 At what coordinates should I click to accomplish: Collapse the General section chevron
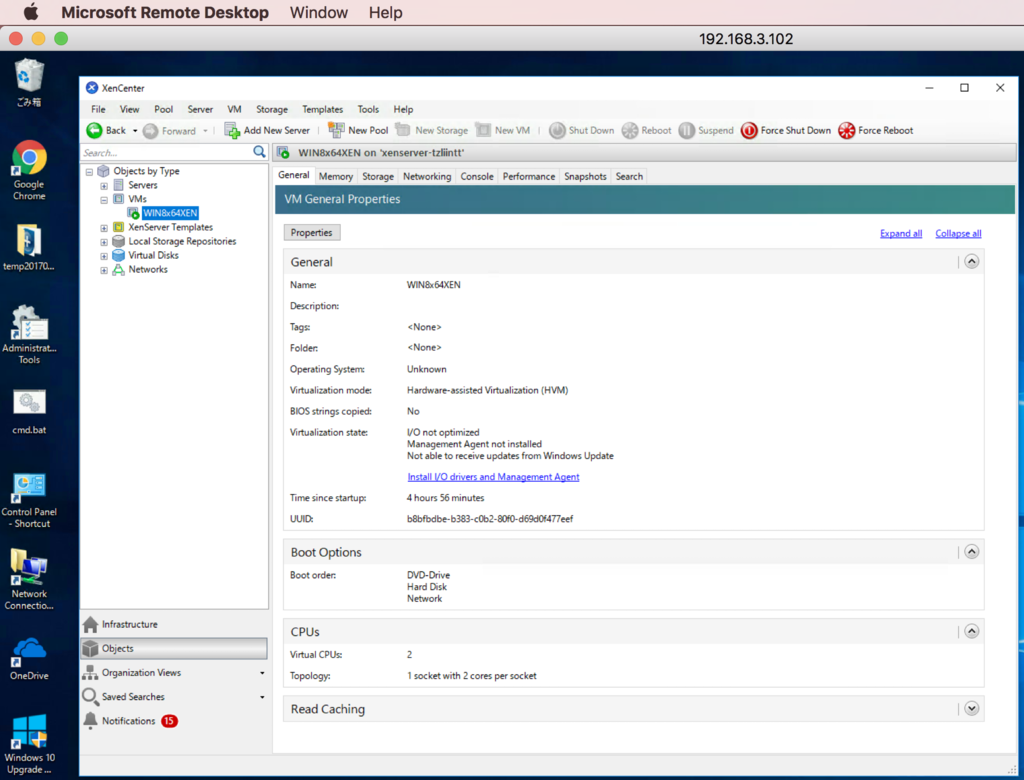[972, 261]
